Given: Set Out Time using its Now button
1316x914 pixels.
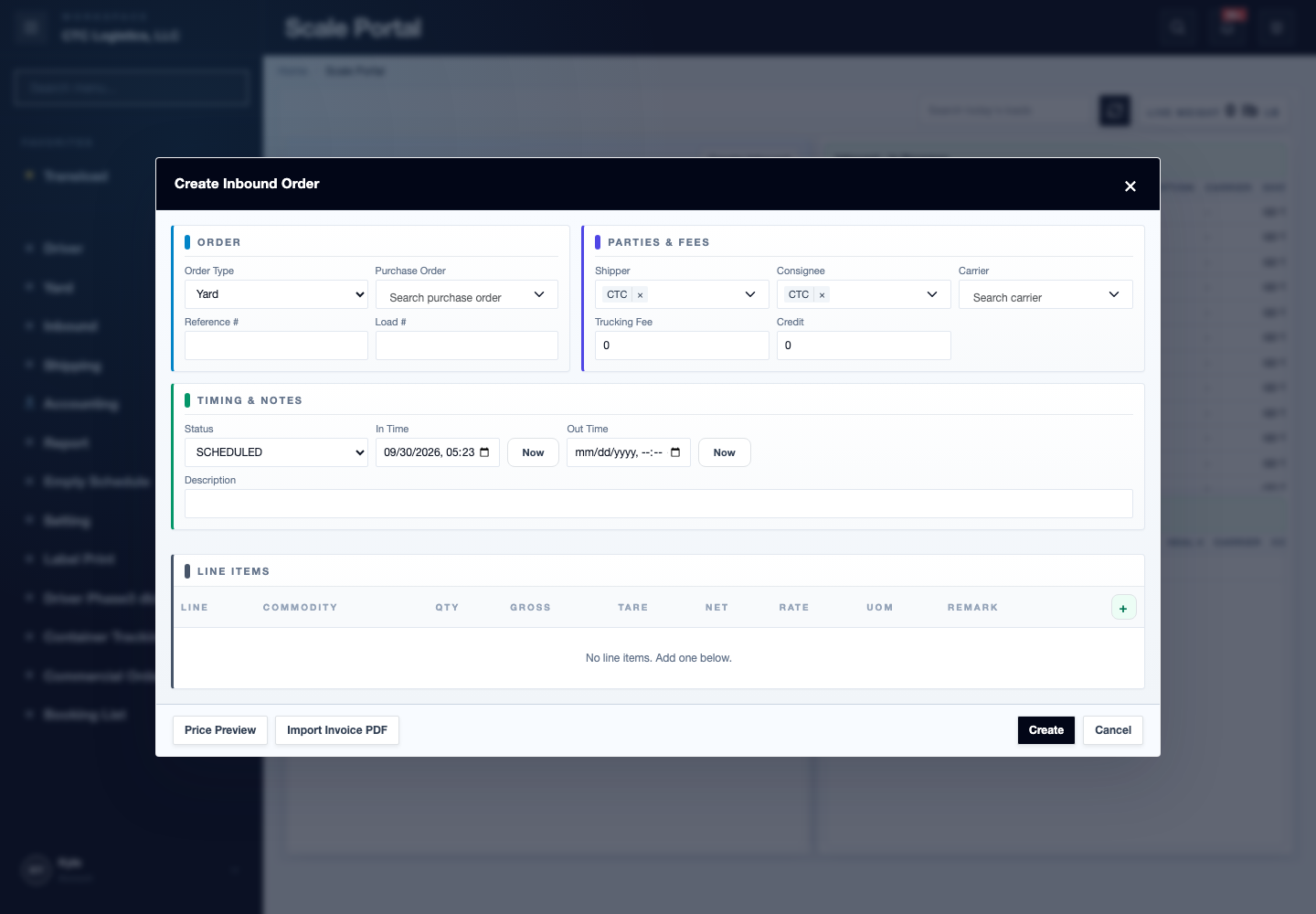Looking at the screenshot, I should tap(725, 452).
